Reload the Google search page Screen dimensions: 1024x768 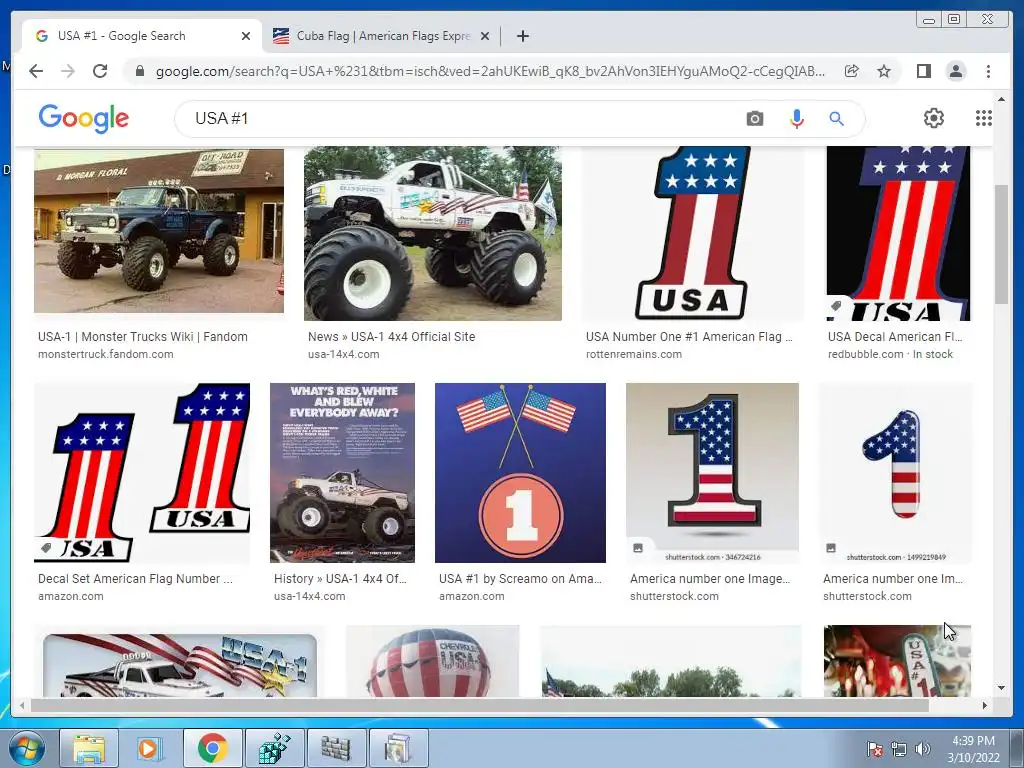100,71
